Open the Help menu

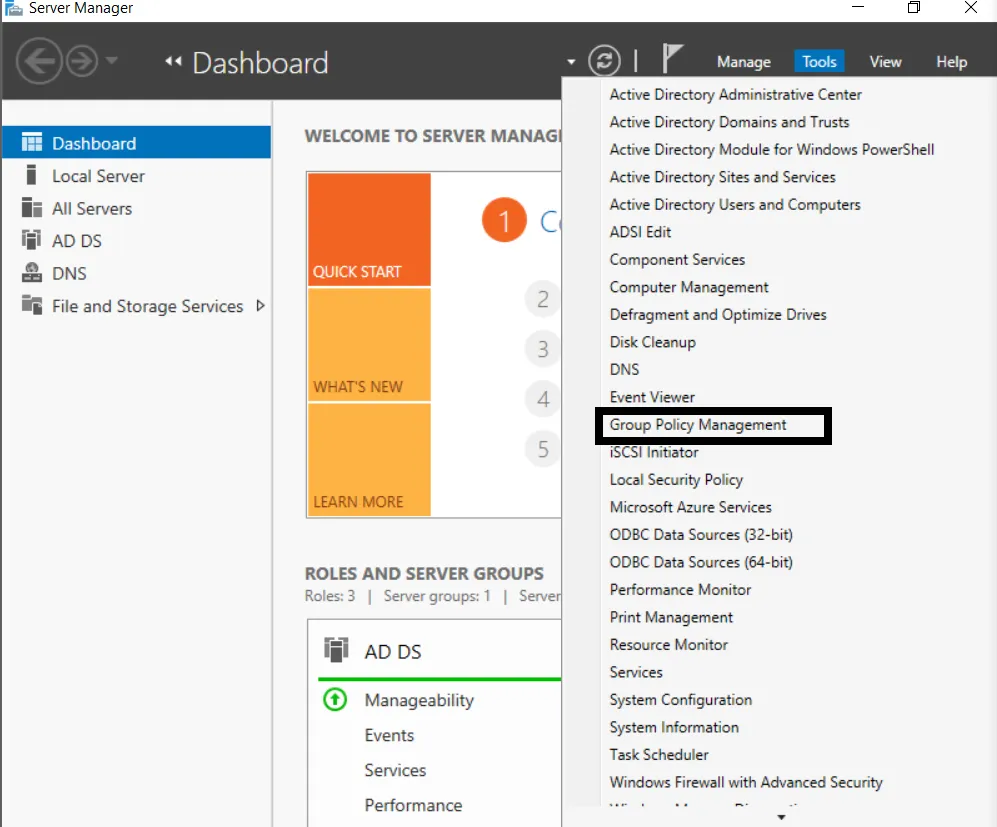[951, 62]
